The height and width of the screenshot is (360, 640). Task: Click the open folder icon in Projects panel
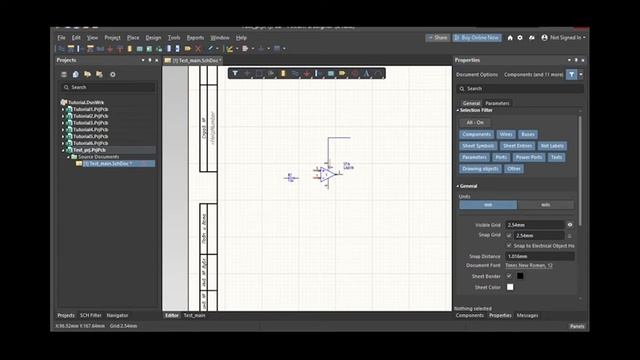(87, 74)
